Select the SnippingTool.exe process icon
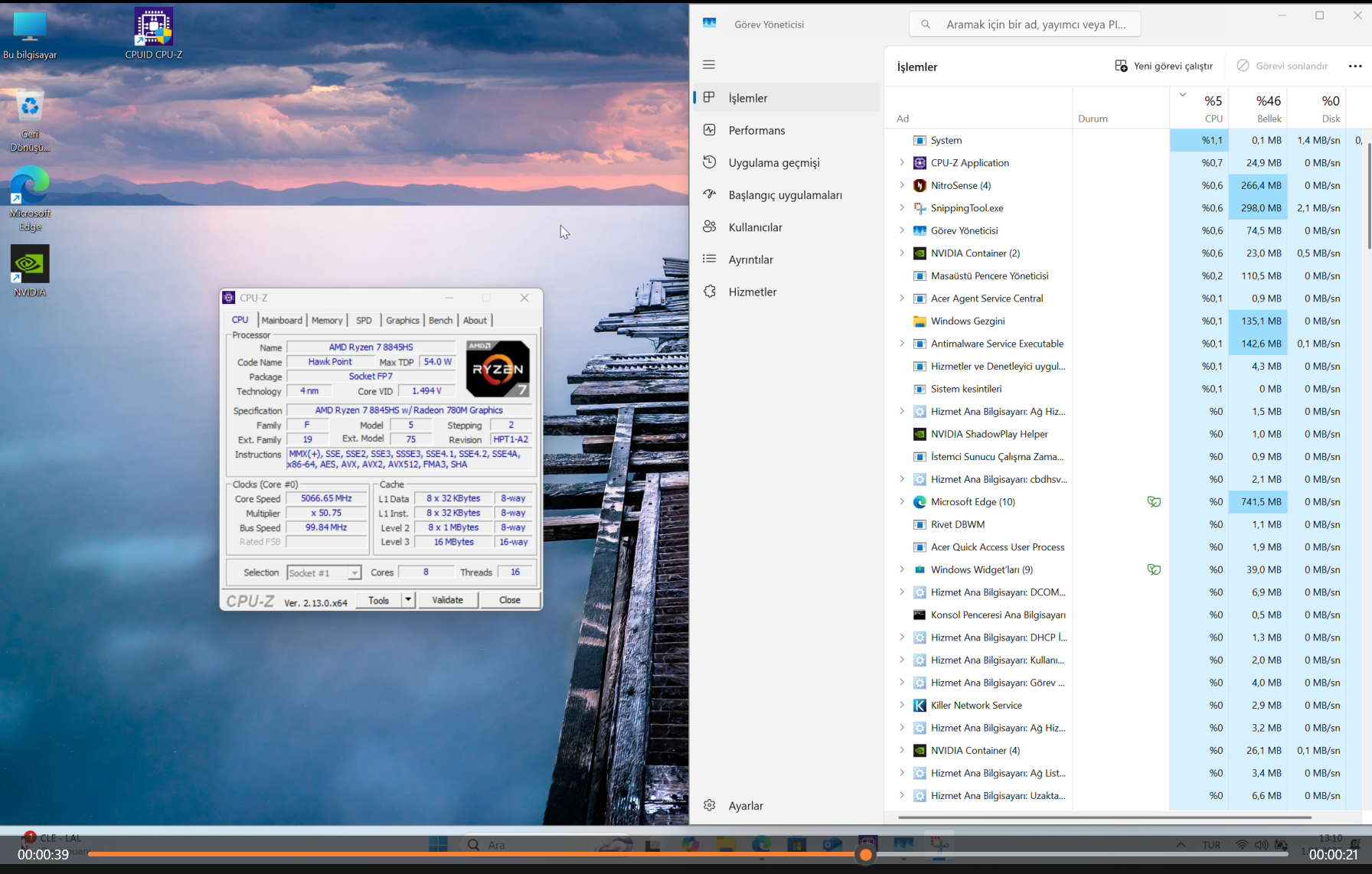The image size is (1372, 874). (920, 208)
